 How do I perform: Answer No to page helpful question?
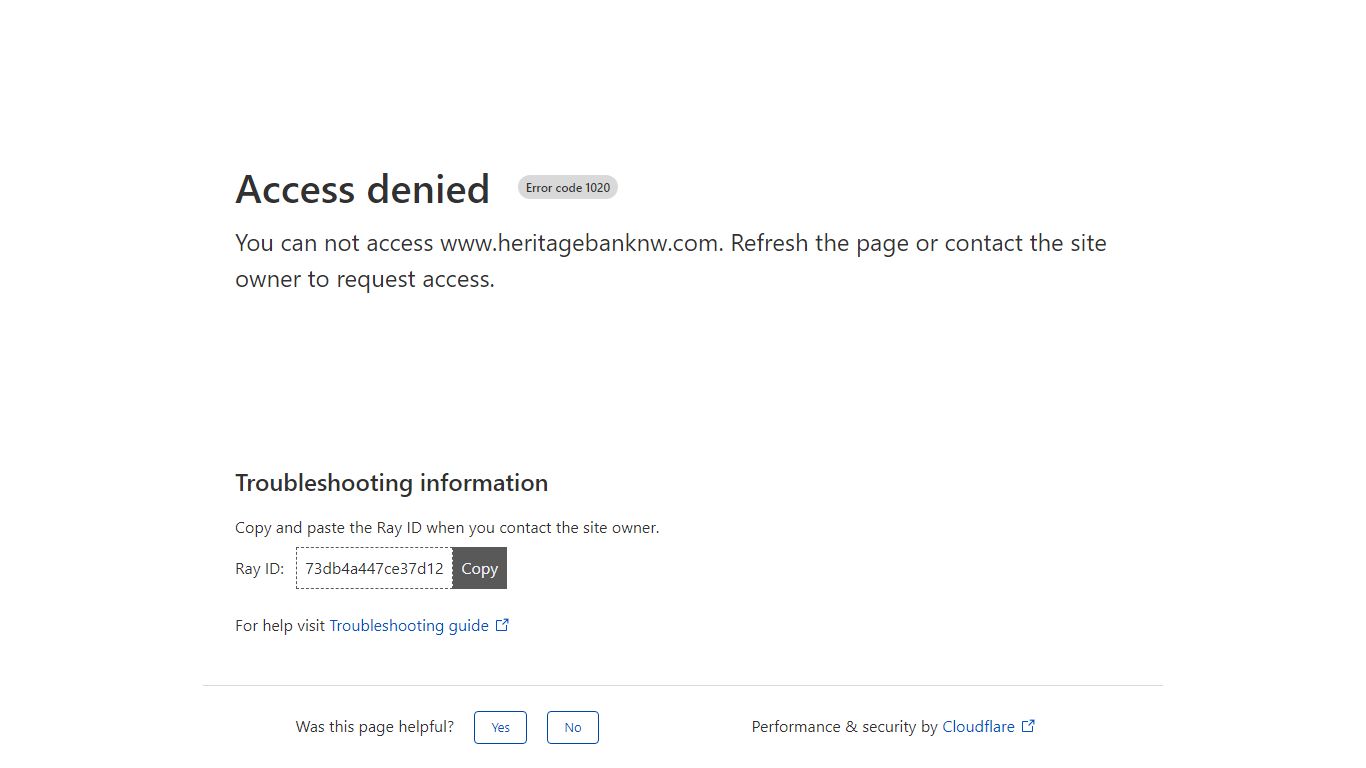pyautogui.click(x=573, y=727)
